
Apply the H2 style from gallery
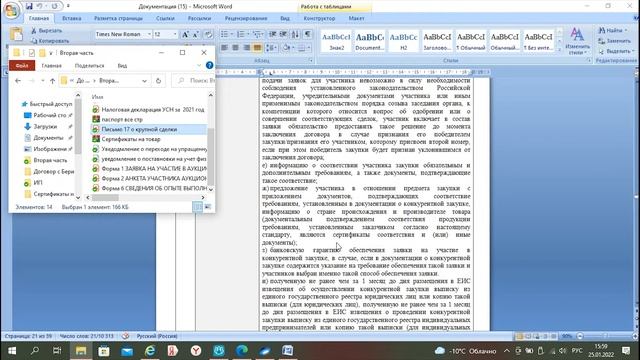coord(403,41)
